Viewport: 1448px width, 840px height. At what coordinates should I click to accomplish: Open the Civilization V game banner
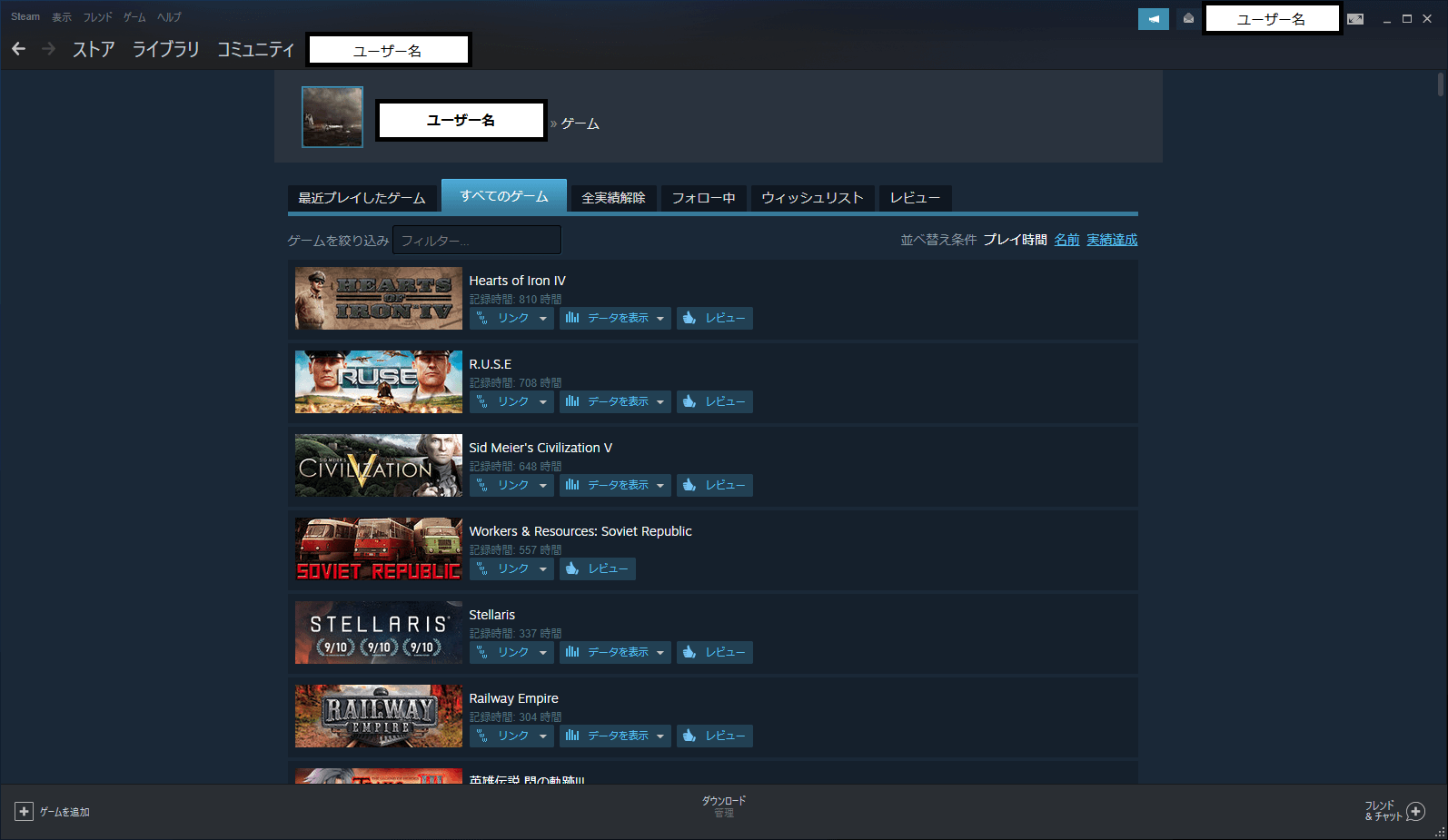(x=378, y=466)
